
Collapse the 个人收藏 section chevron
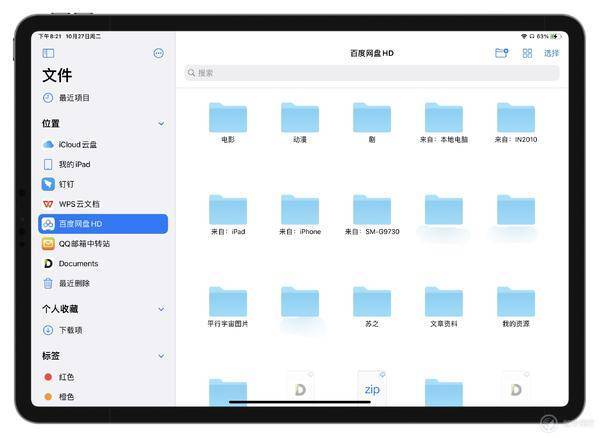(x=161, y=309)
